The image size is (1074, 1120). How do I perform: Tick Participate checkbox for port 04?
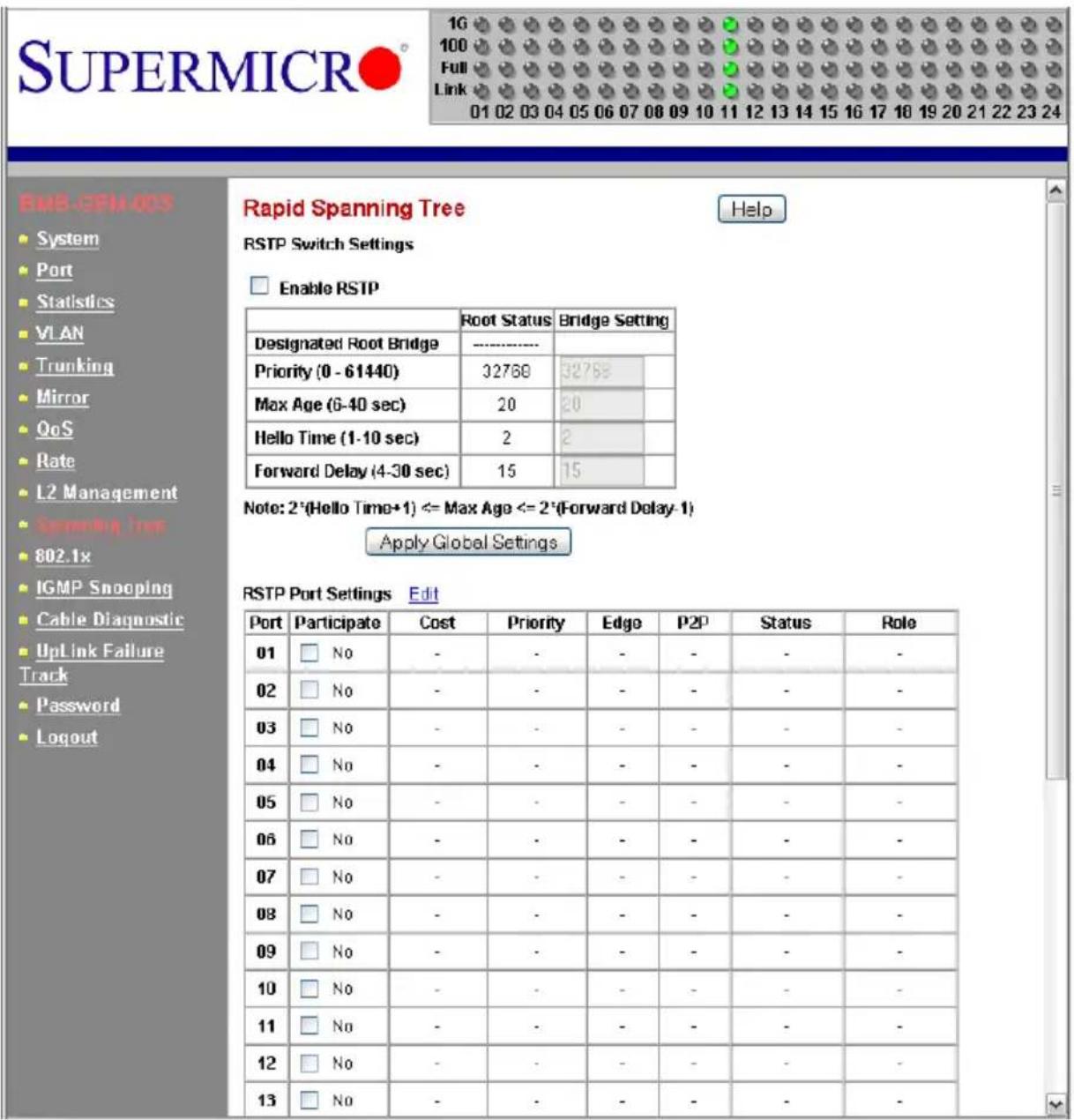(309, 765)
